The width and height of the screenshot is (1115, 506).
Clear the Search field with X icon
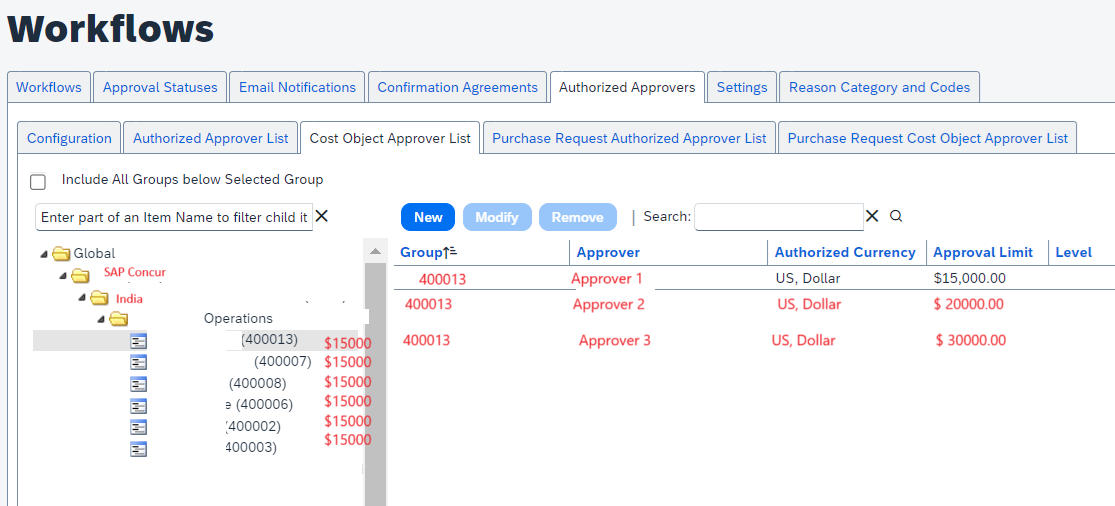pos(873,216)
